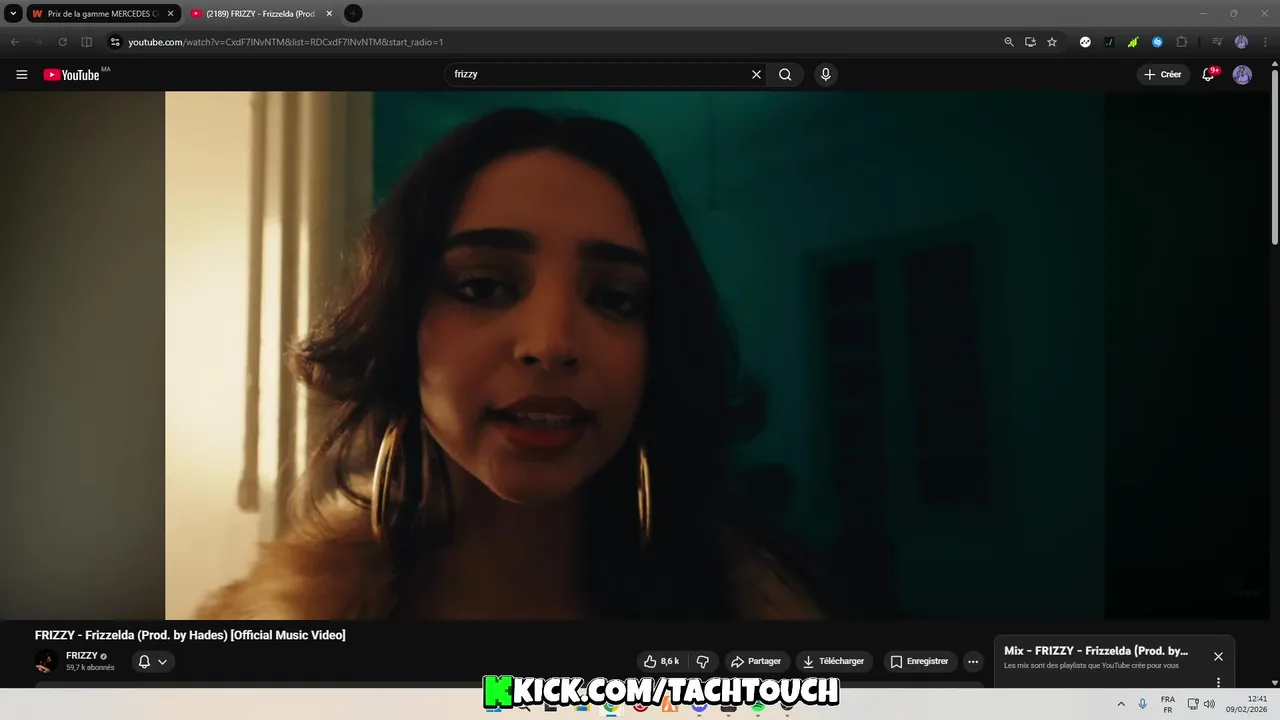The width and height of the screenshot is (1280, 720).
Task: Close the FRIZZY - Frizzelda tab
Action: (329, 14)
